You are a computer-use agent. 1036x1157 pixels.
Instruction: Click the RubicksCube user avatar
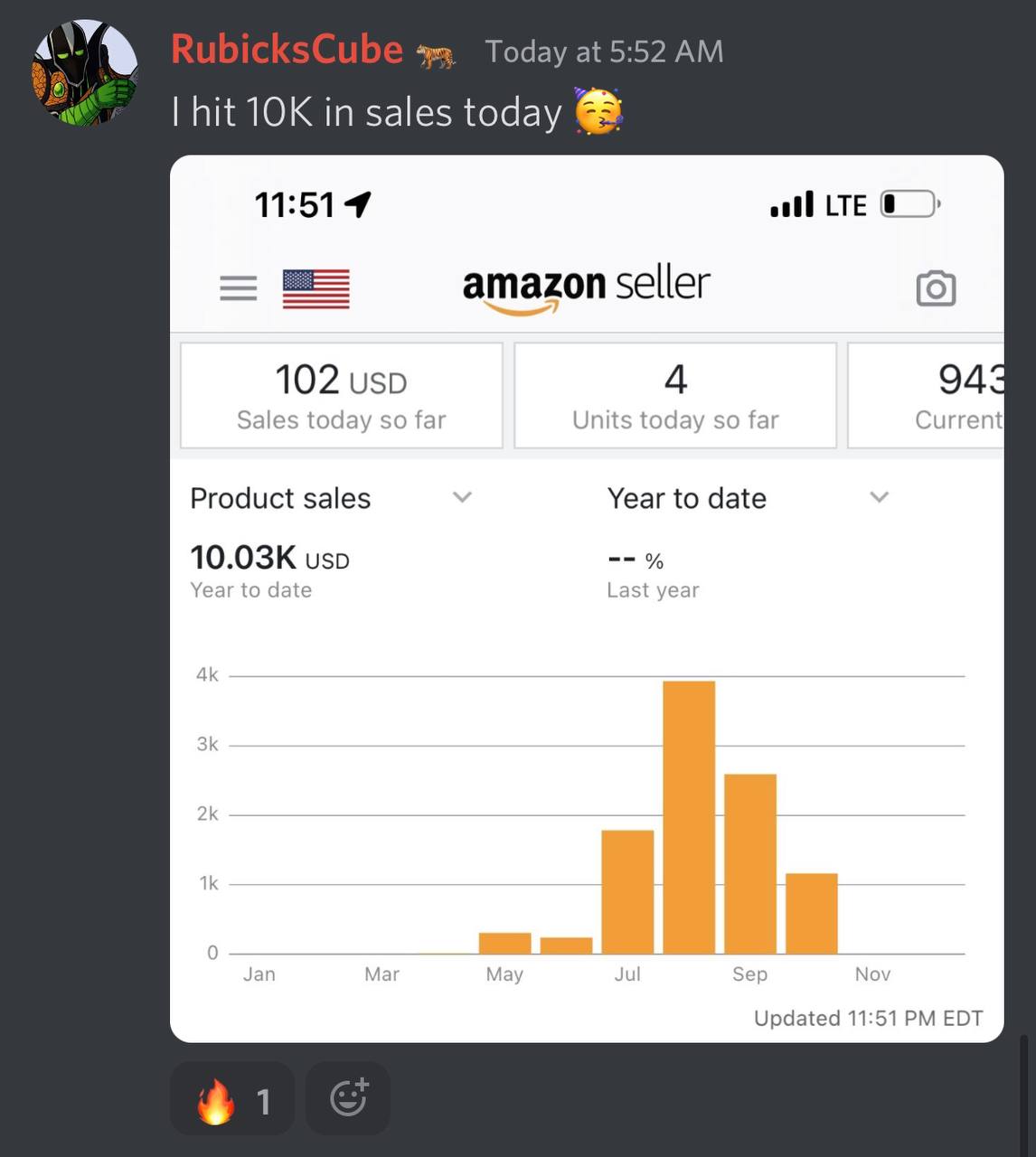(85, 72)
